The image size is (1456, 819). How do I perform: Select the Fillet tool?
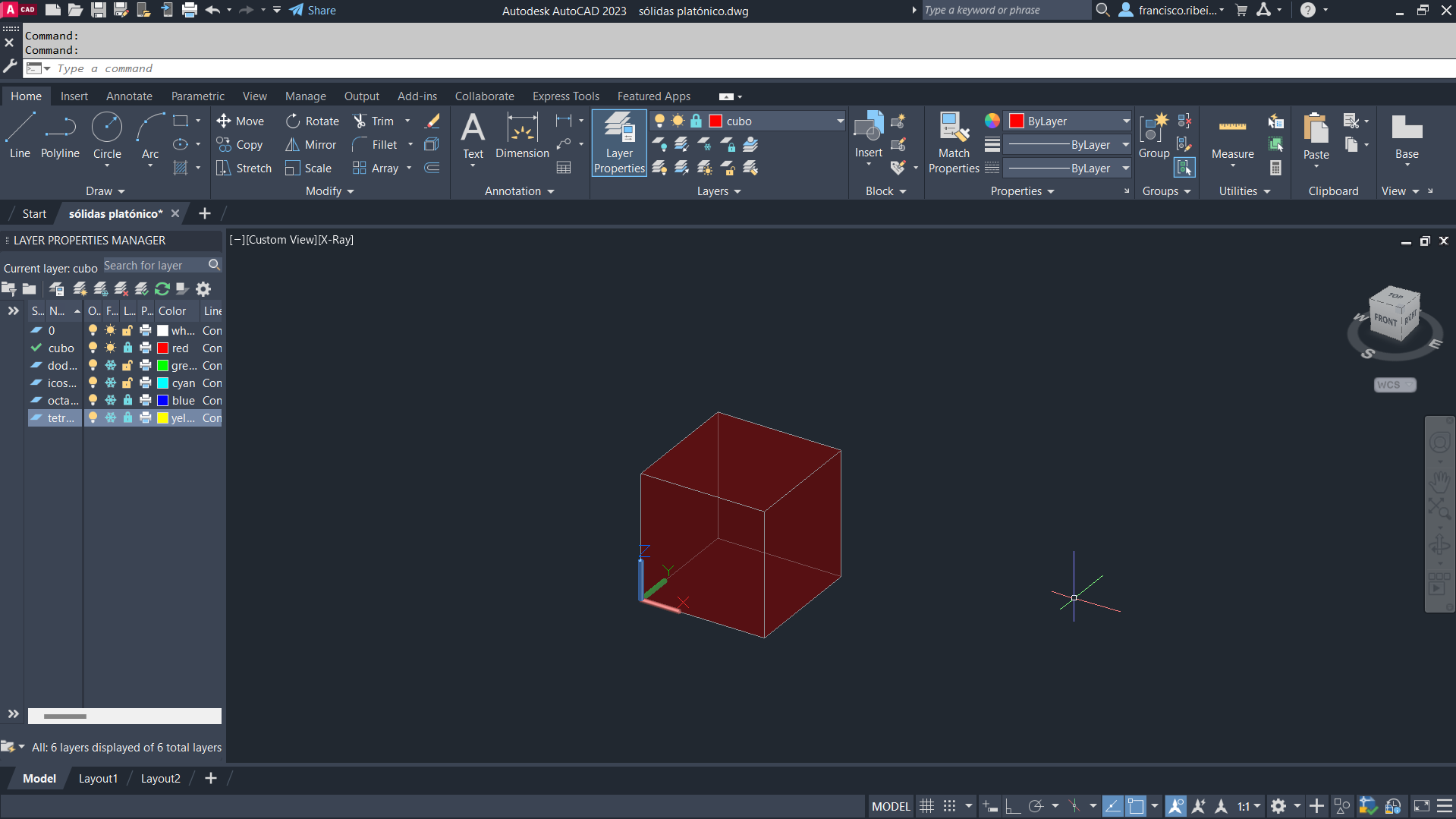tap(375, 145)
